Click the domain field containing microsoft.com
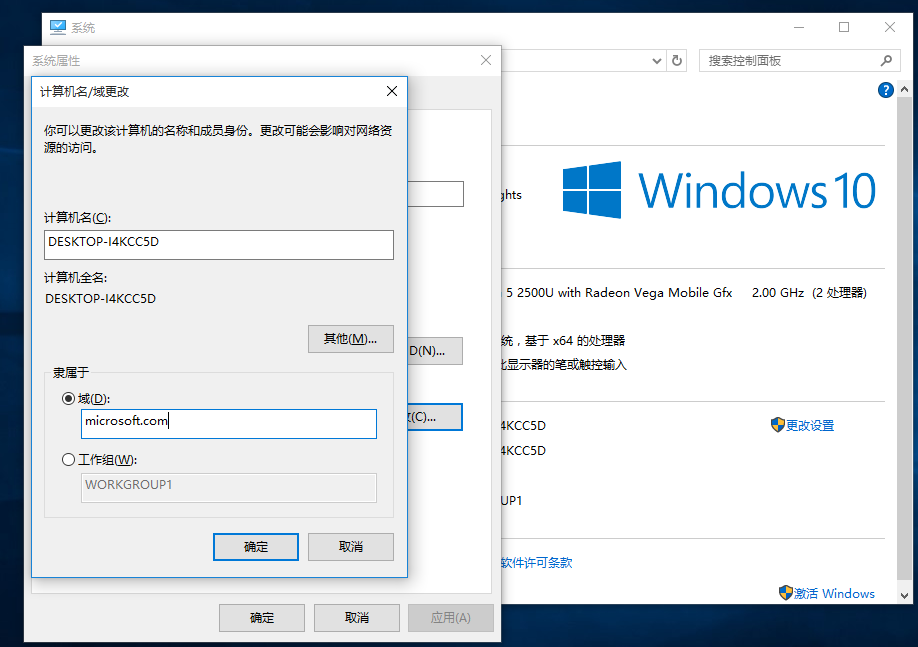Viewport: 918px width, 647px height. pyautogui.click(x=228, y=423)
